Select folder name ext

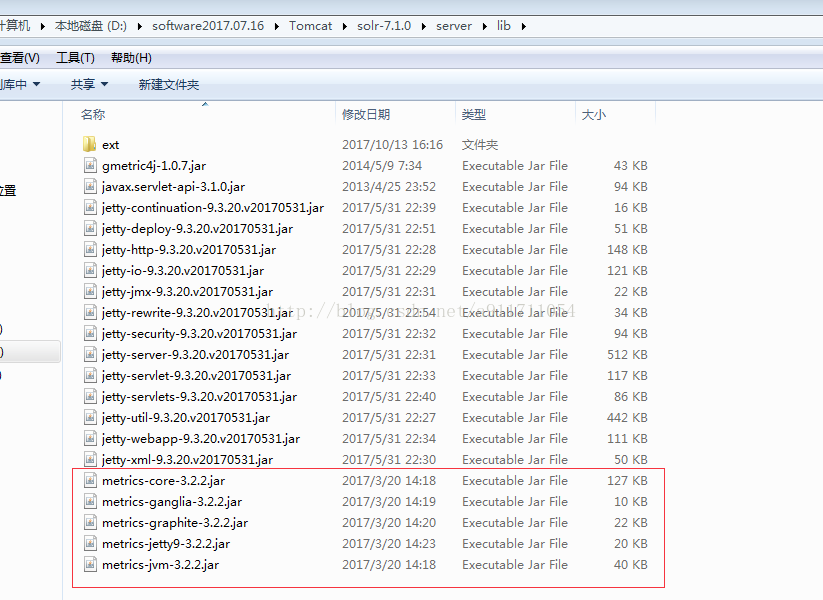110,145
